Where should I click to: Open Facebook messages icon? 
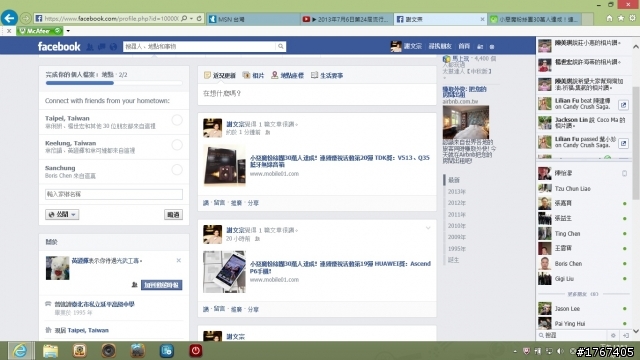pyautogui.click(x=102, y=47)
